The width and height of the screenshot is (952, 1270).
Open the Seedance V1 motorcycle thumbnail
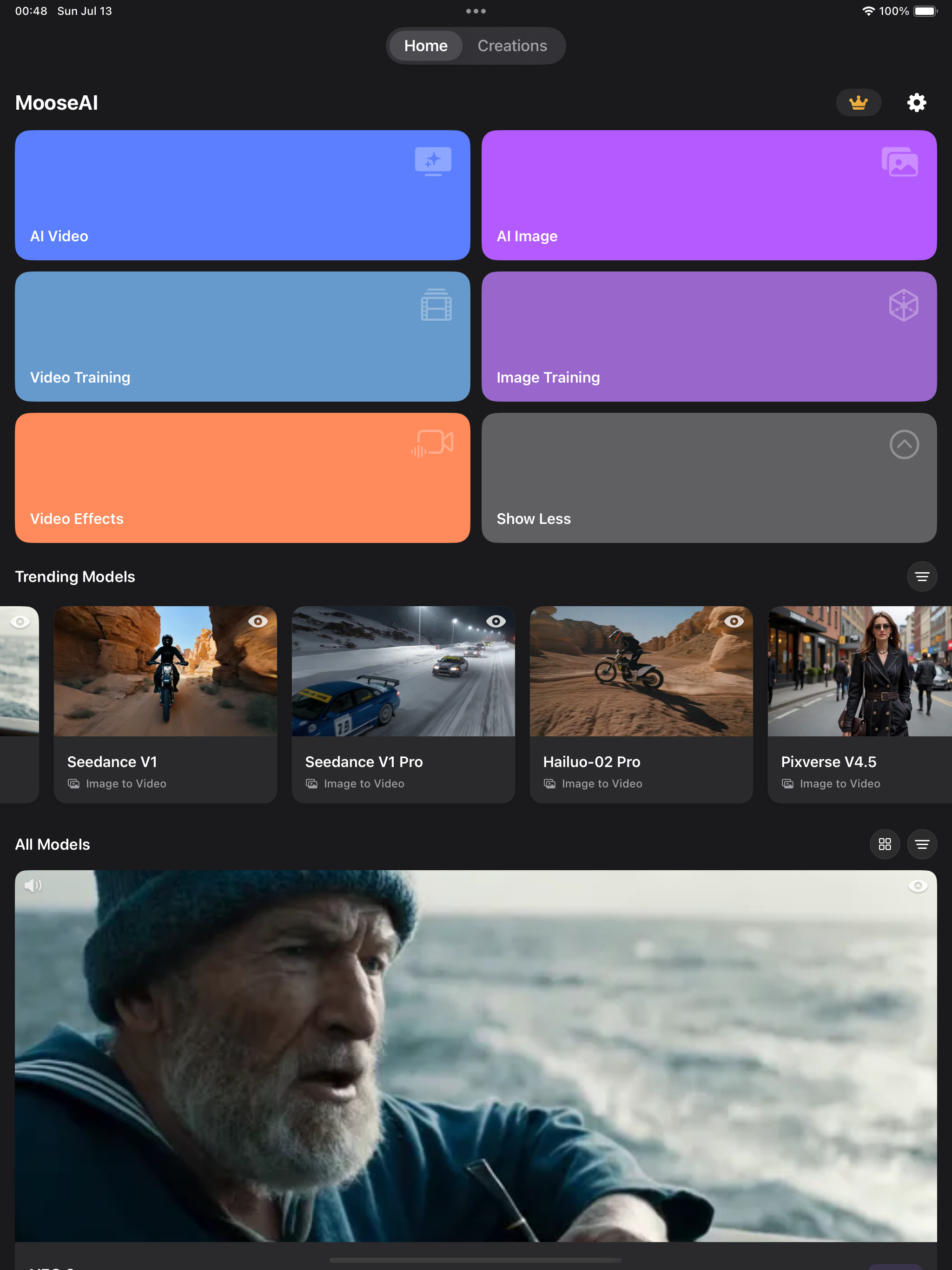point(165,671)
